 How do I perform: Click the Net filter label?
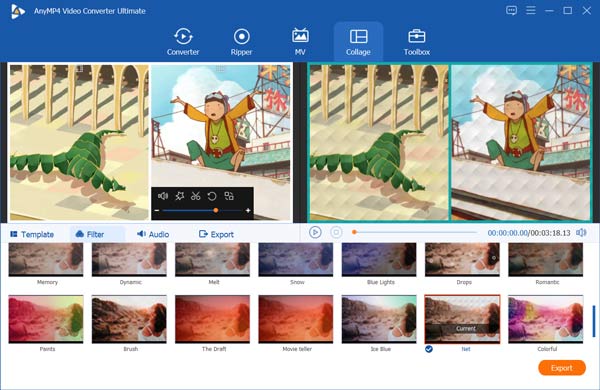tap(466, 349)
